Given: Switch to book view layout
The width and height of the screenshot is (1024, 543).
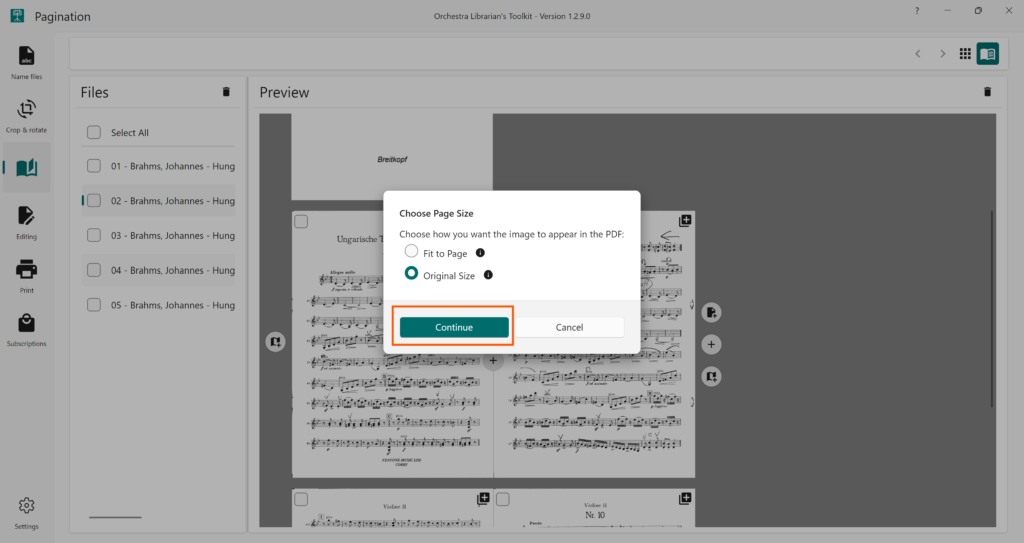Looking at the screenshot, I should pos(988,54).
